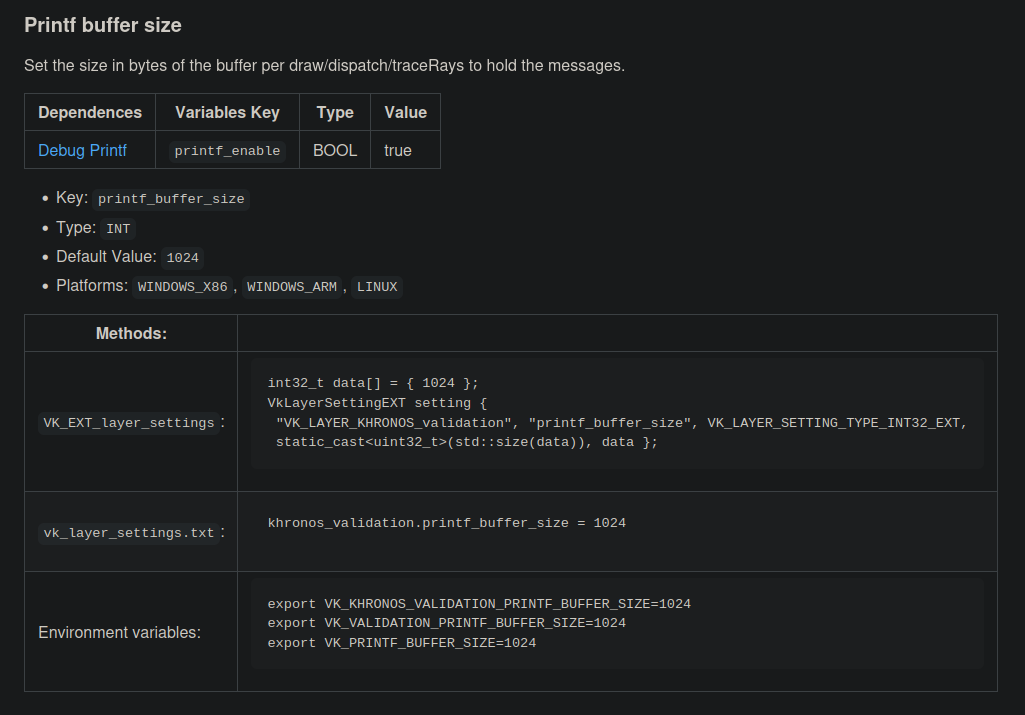Click the "int32_t data[] = { 1024 };" line

tap(373, 383)
